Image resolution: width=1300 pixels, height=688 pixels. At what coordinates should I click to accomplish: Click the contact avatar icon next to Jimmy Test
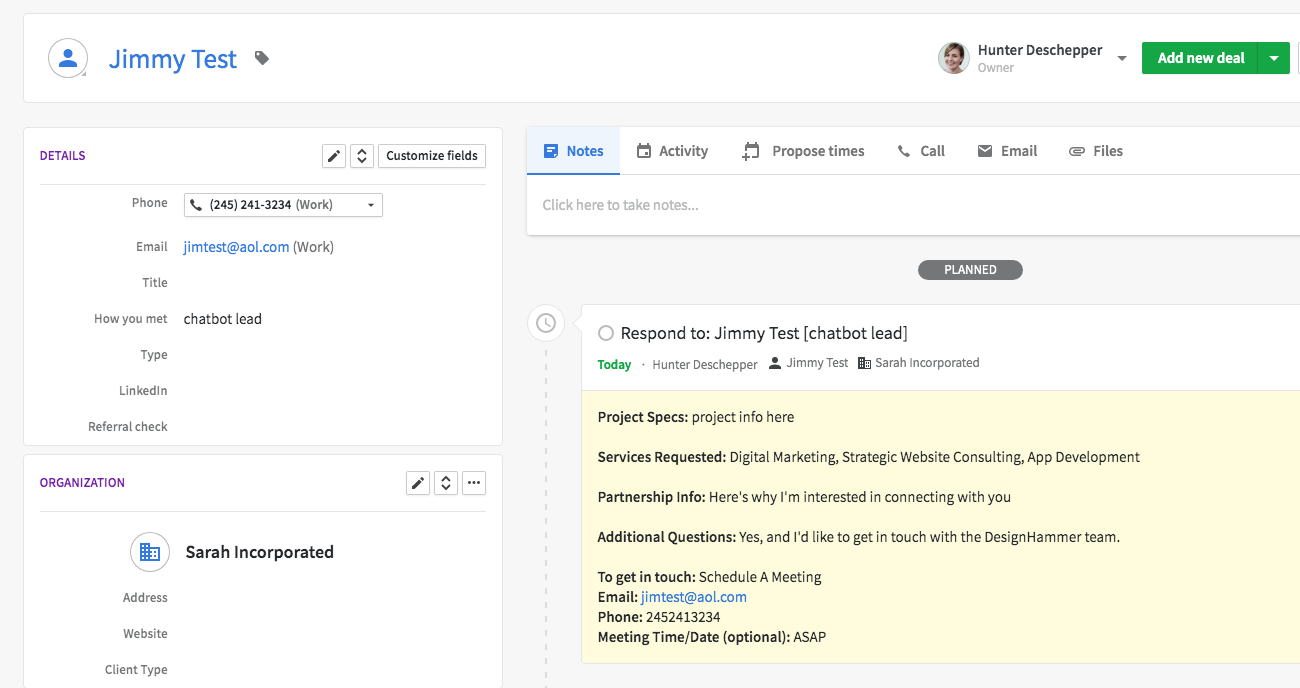coord(68,58)
